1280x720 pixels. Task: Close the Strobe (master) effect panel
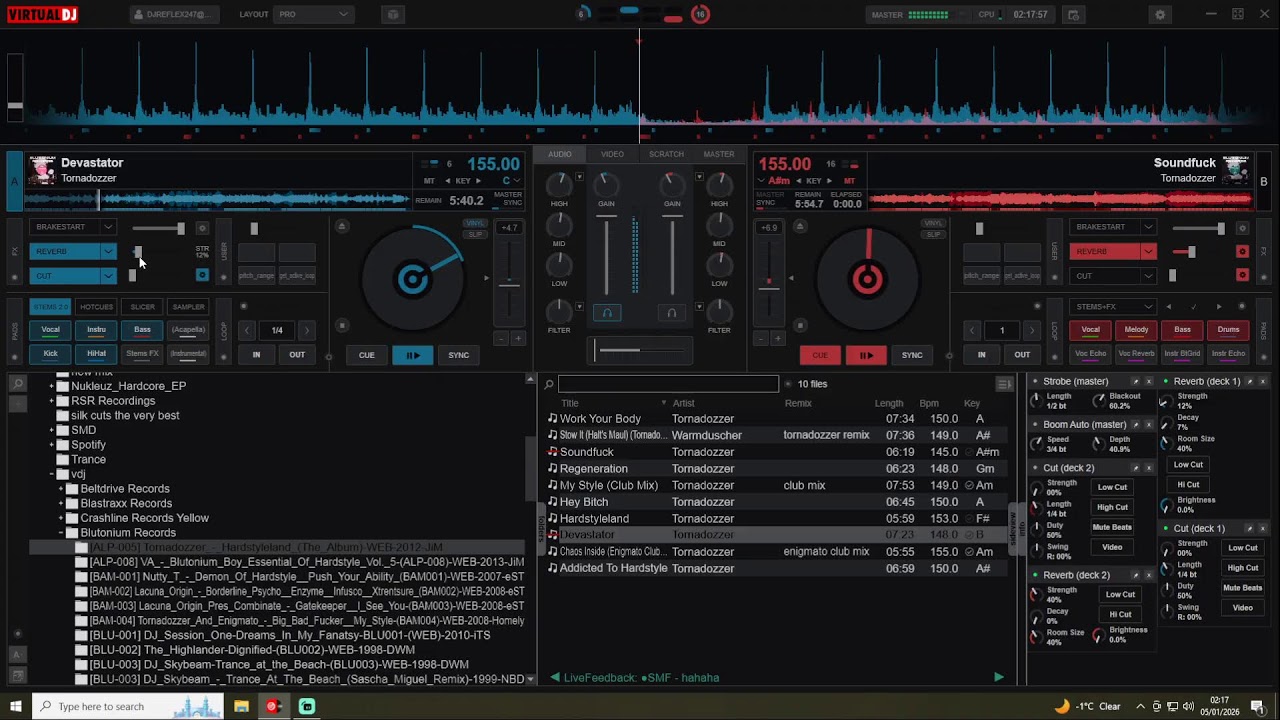1149,382
